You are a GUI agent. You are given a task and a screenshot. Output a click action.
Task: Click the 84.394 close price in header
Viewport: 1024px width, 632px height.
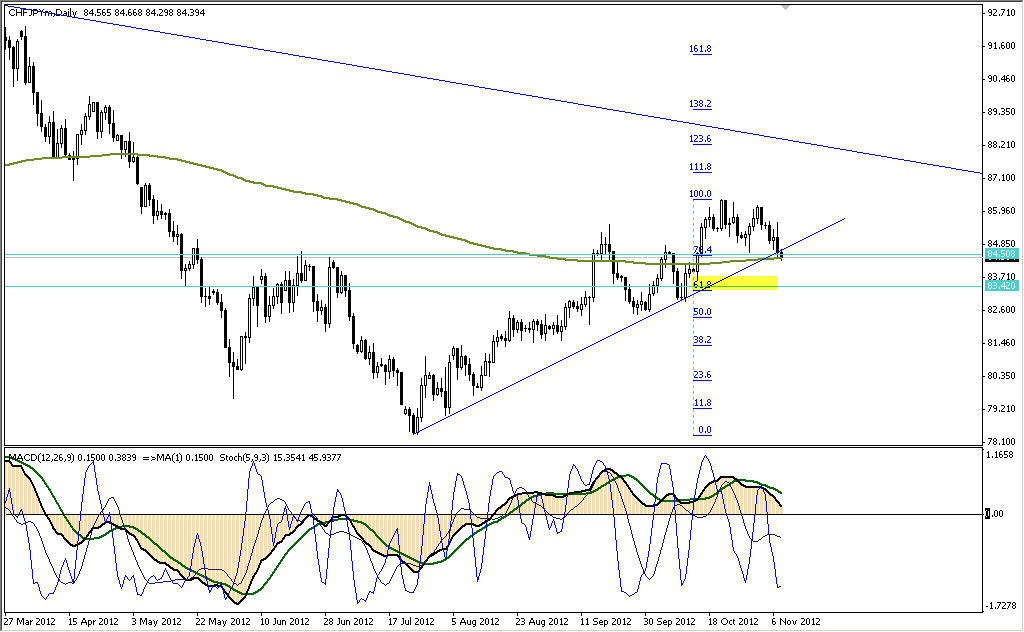191,12
